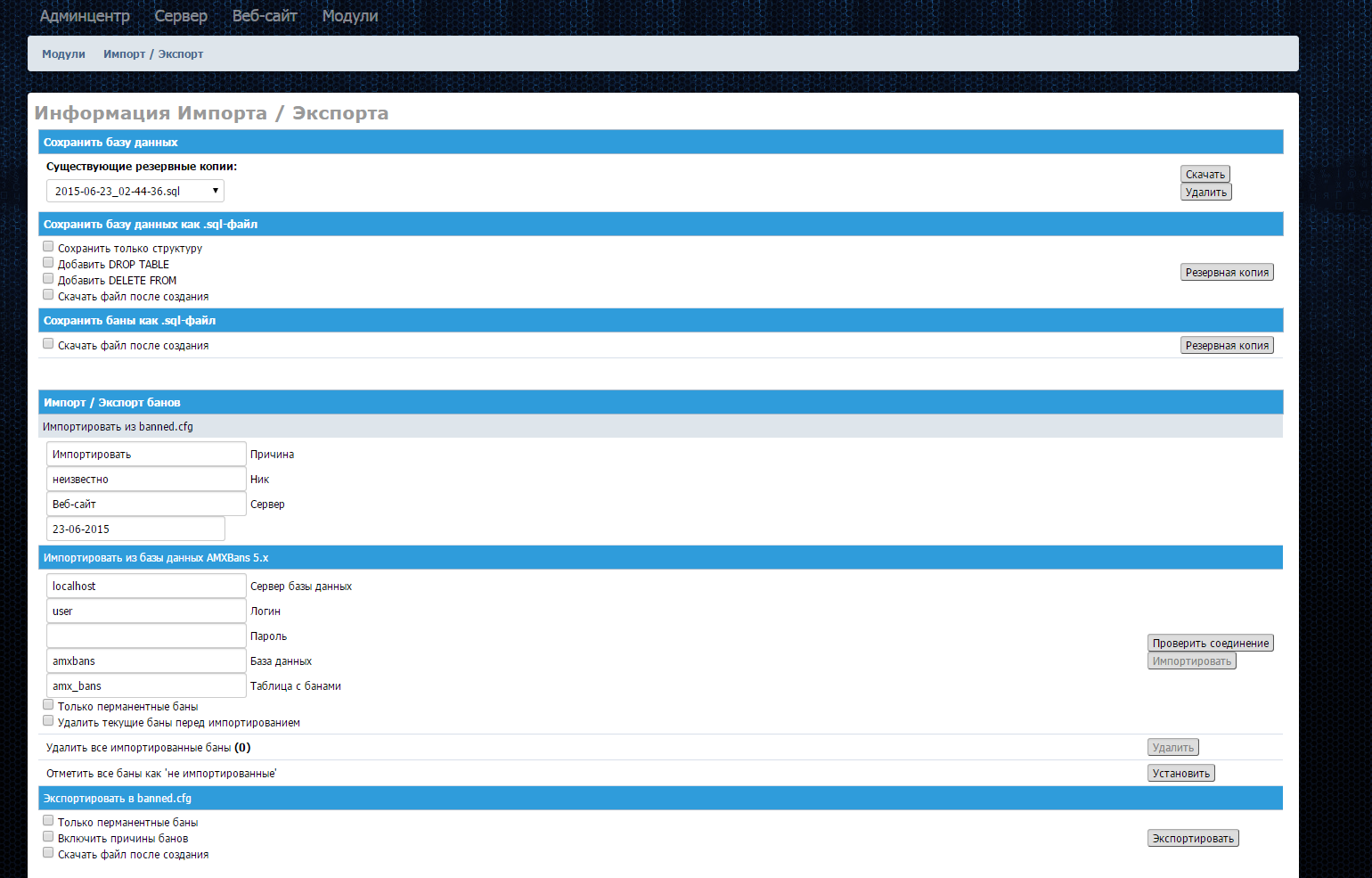
Task: Focus the Причина field with 'Импортировать'
Action: coord(146,454)
